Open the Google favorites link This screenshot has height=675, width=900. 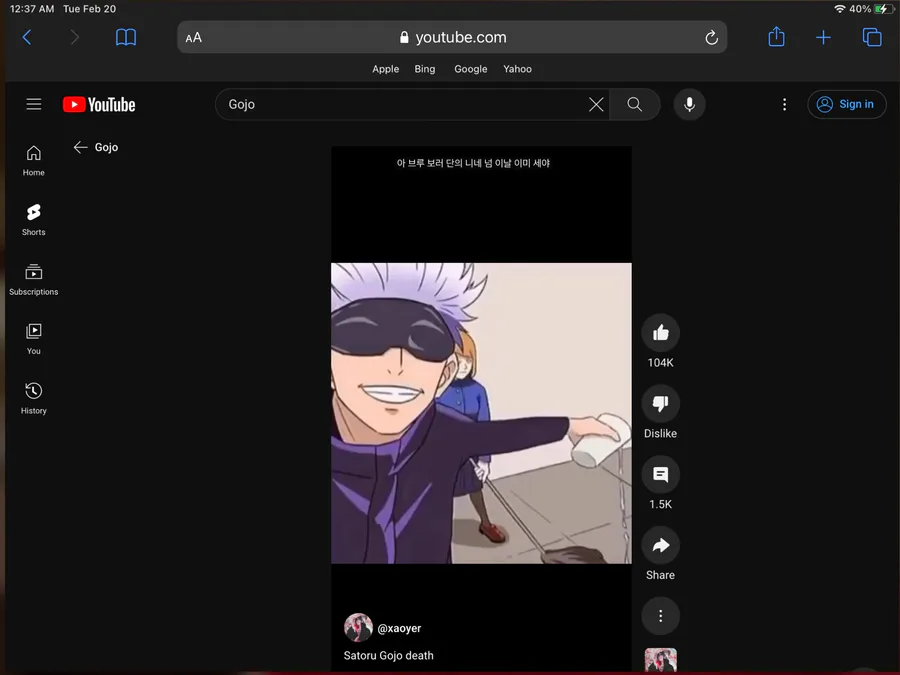(471, 69)
